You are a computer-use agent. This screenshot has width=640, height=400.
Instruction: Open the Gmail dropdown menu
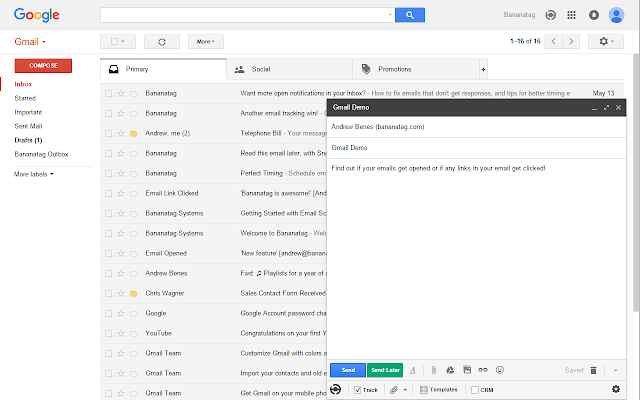click(30, 42)
